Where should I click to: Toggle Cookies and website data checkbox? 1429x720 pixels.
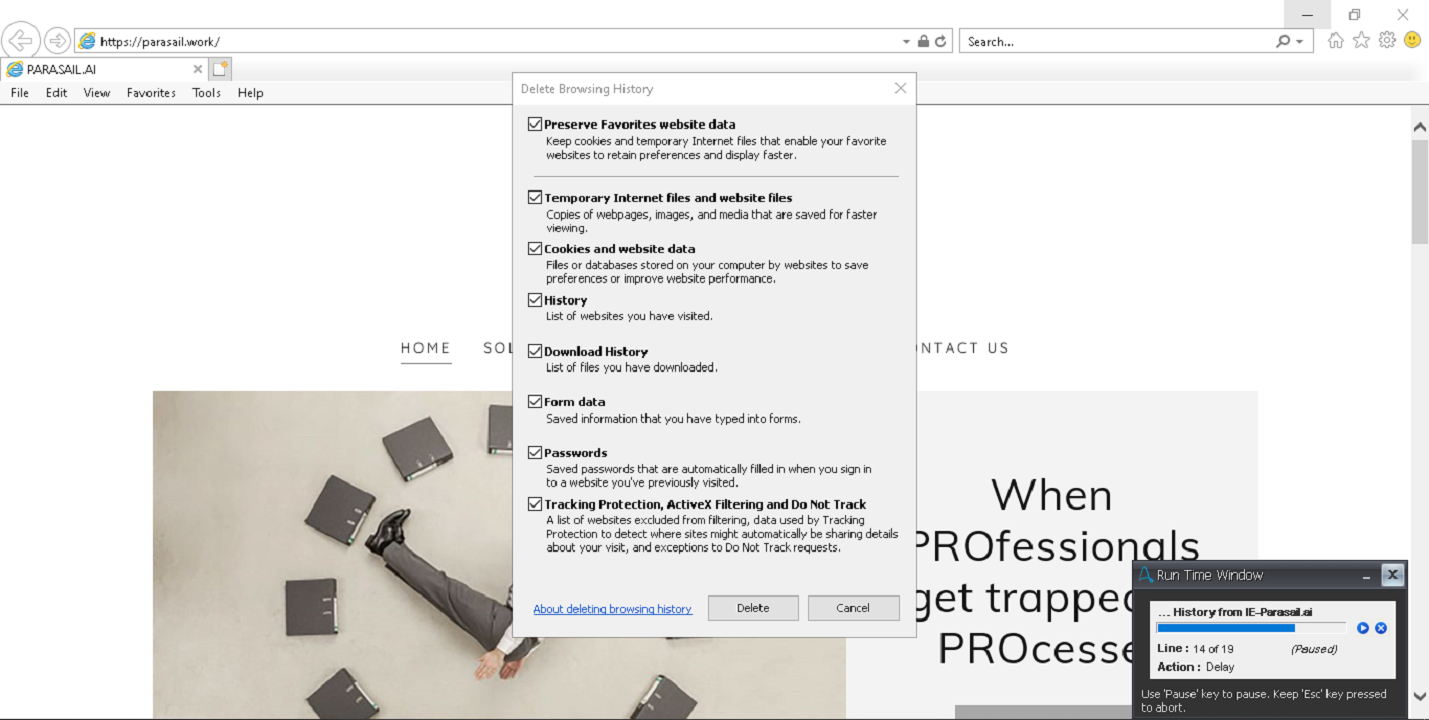(535, 249)
